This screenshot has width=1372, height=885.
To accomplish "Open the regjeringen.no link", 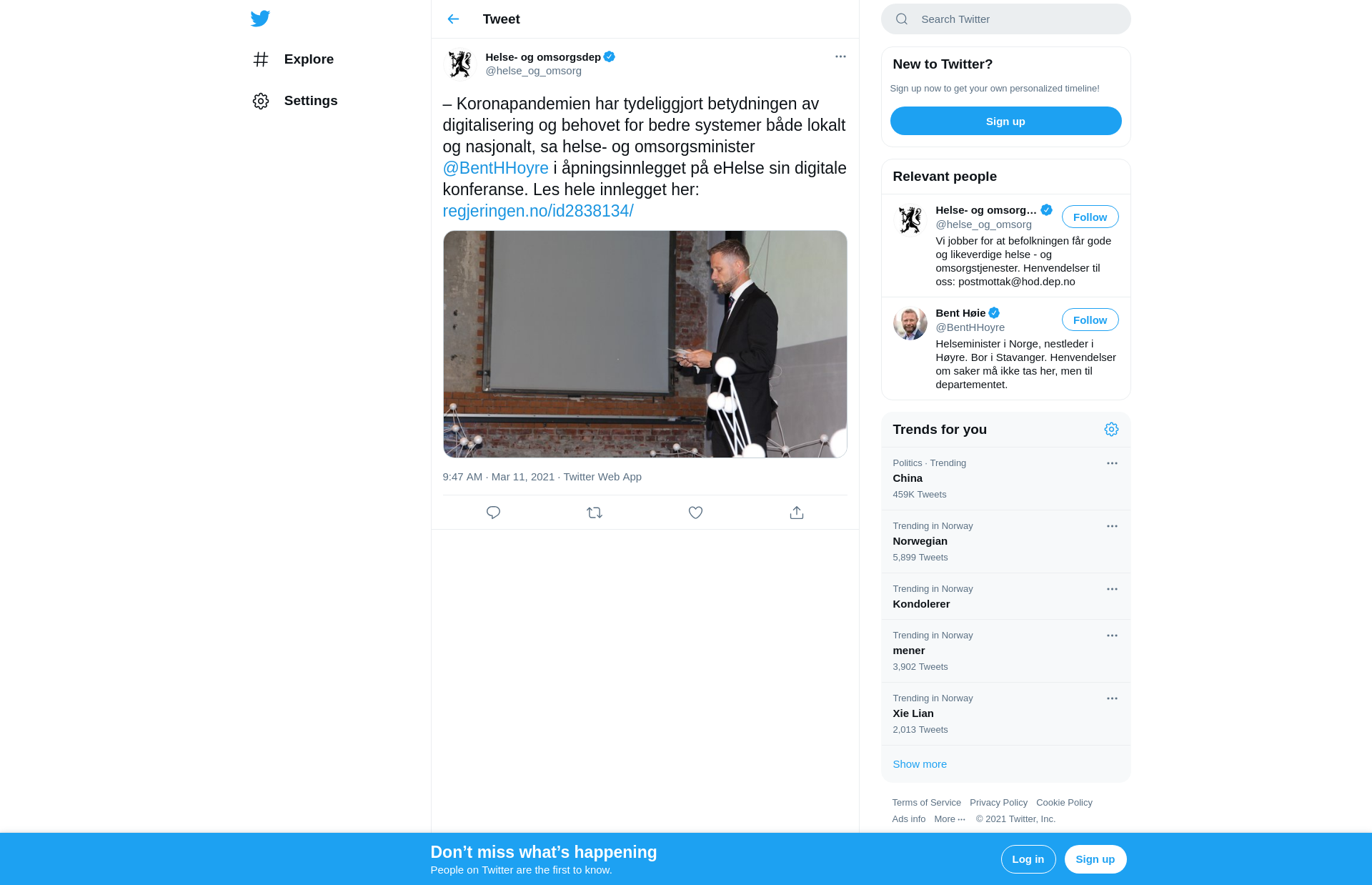I will click(x=538, y=211).
